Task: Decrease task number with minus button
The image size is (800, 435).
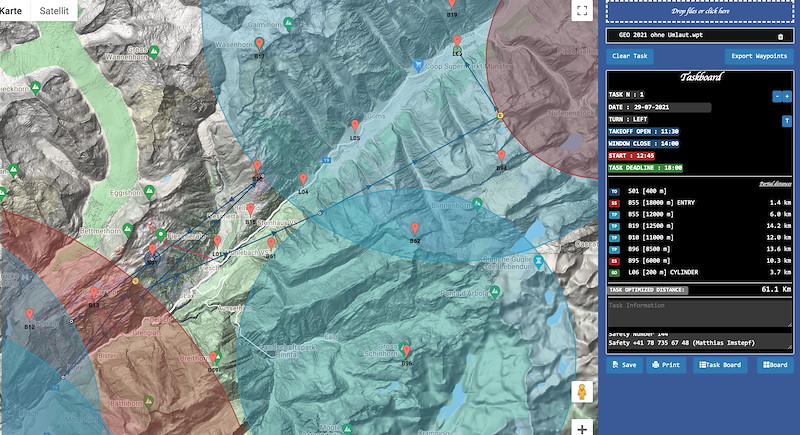Action: 777,96
